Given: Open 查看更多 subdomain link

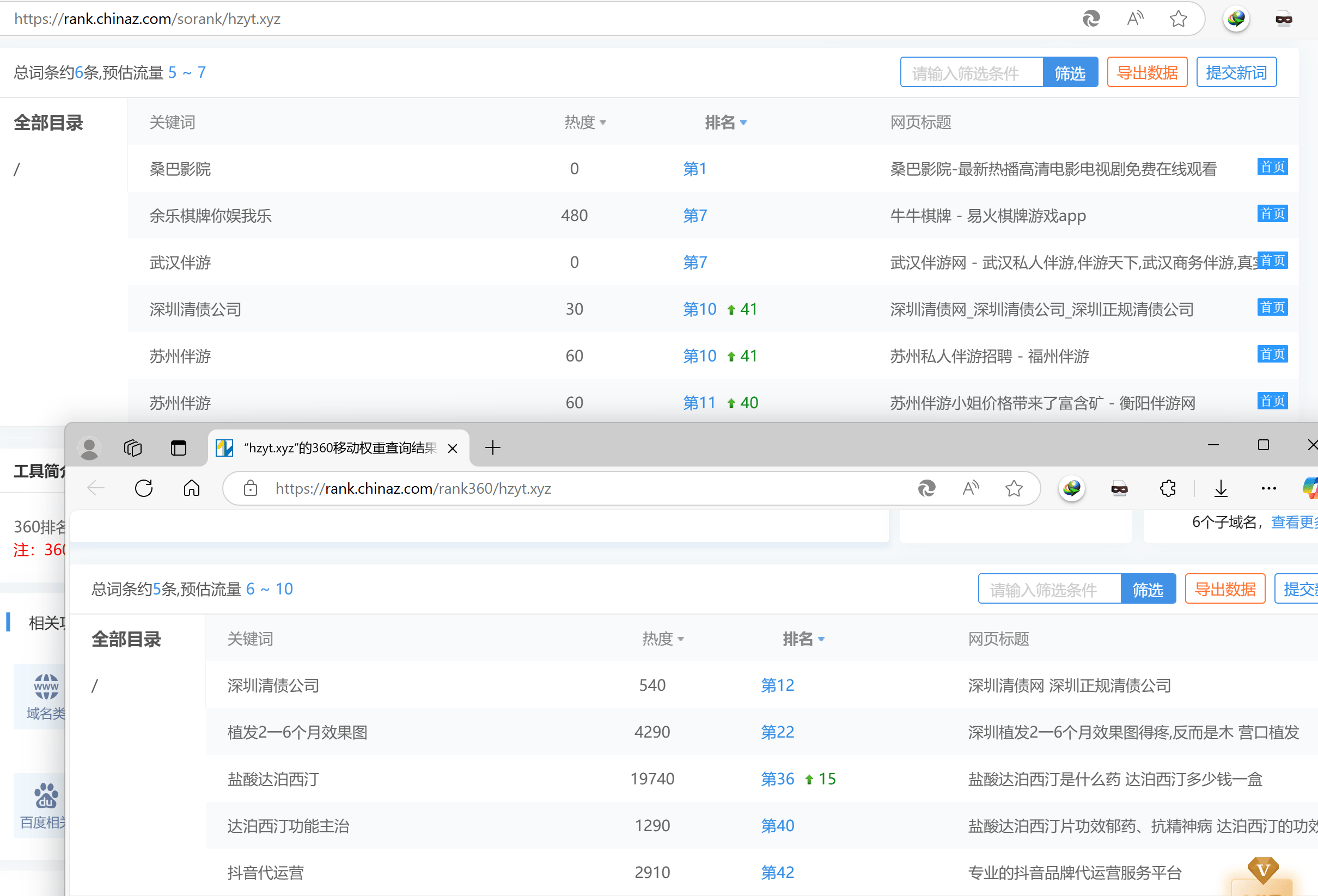Looking at the screenshot, I should (1294, 522).
